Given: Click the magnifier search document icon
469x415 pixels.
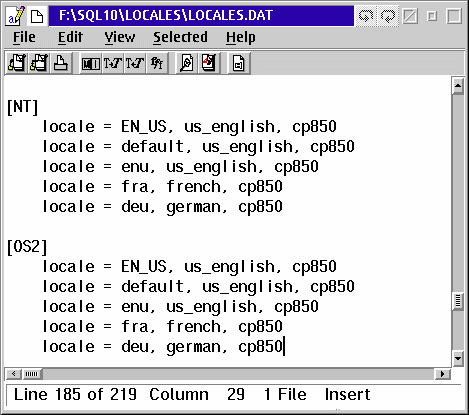Looking at the screenshot, I should 187,63.
